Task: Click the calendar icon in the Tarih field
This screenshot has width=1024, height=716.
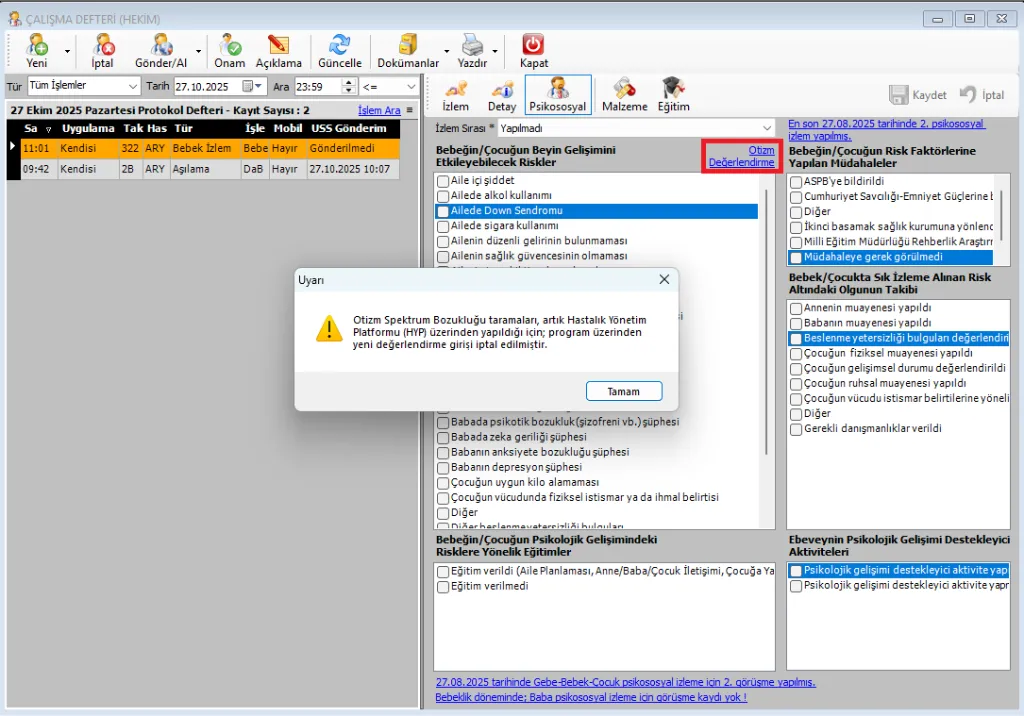Action: point(248,86)
